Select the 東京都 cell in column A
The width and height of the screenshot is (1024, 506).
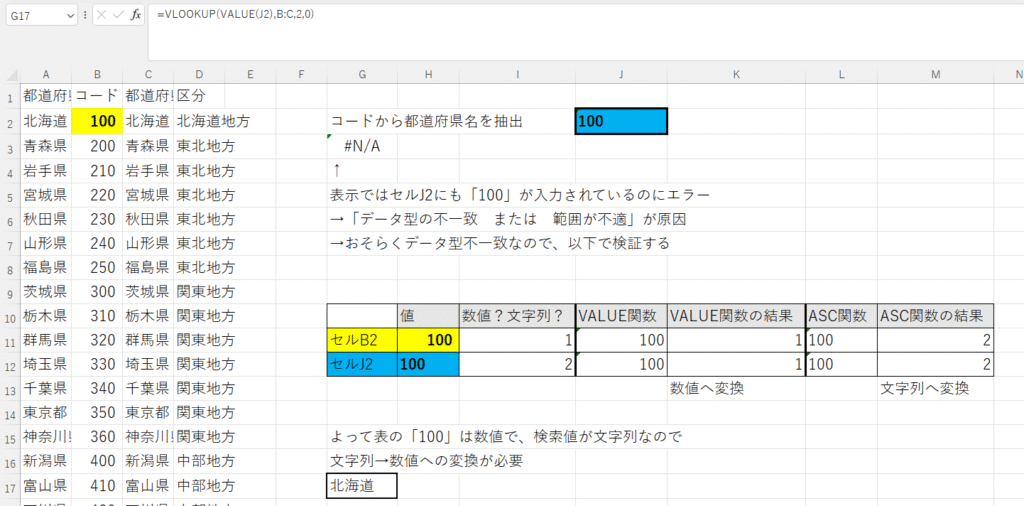44,413
